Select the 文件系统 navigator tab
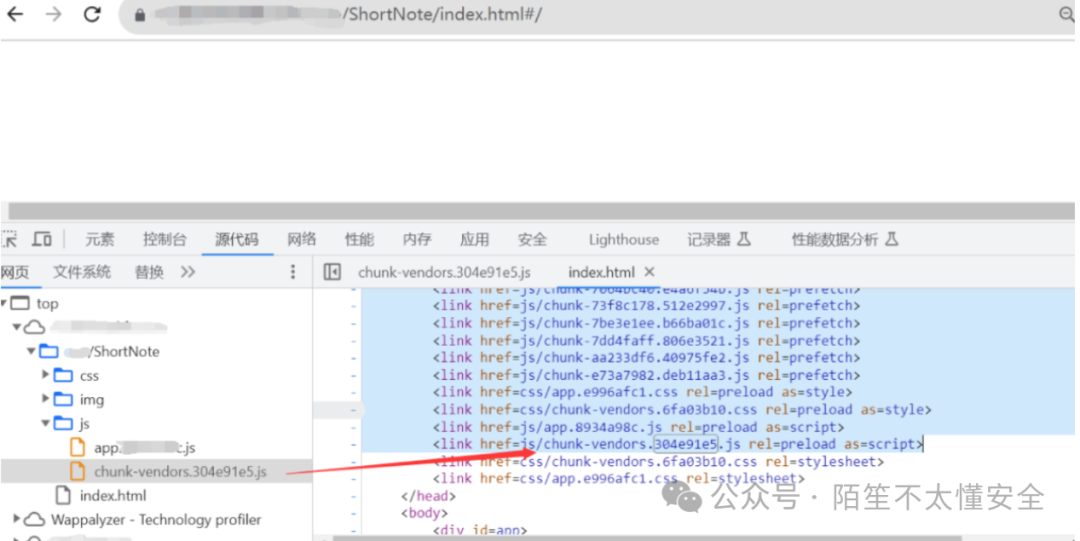Screen dimensions: 1080x541 pyautogui.click(x=82, y=272)
